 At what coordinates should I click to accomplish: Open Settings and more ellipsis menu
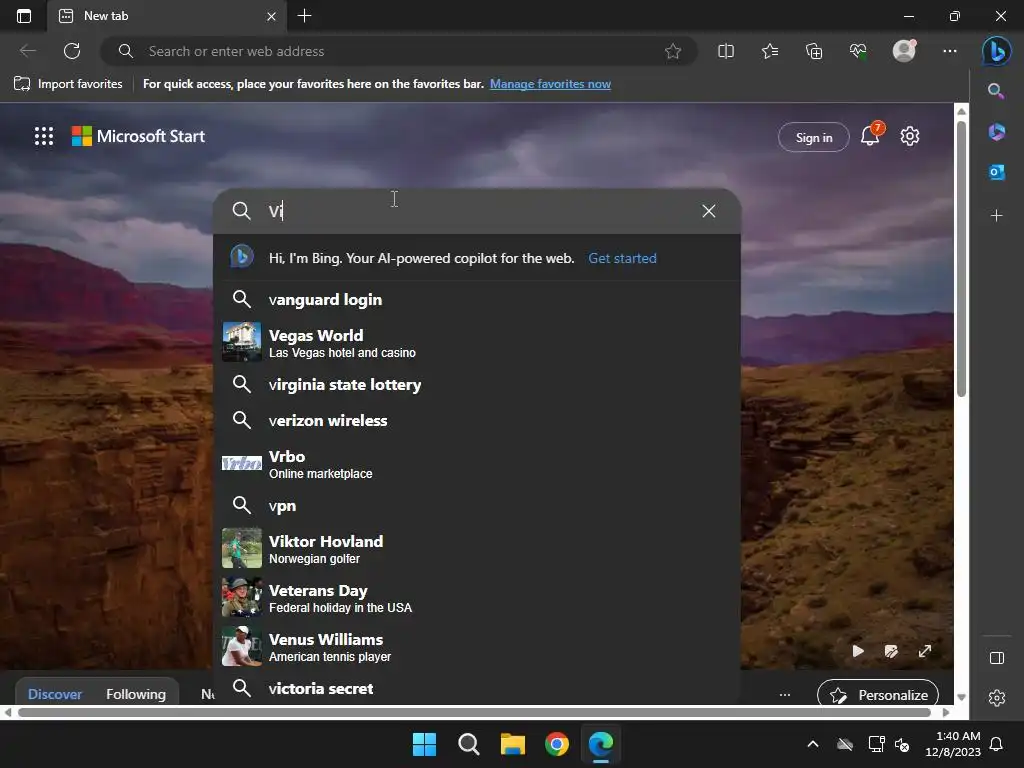(x=950, y=51)
